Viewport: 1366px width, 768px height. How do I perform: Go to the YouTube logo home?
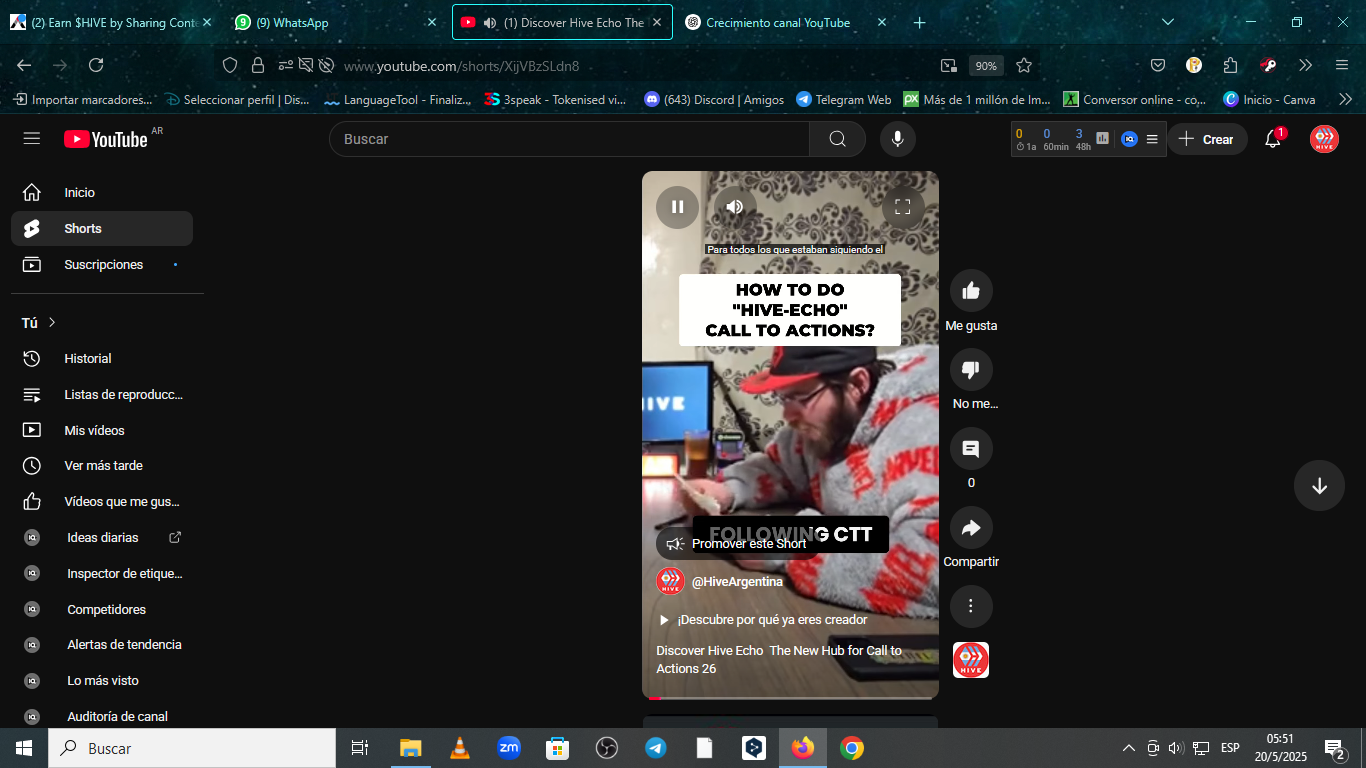pos(106,139)
